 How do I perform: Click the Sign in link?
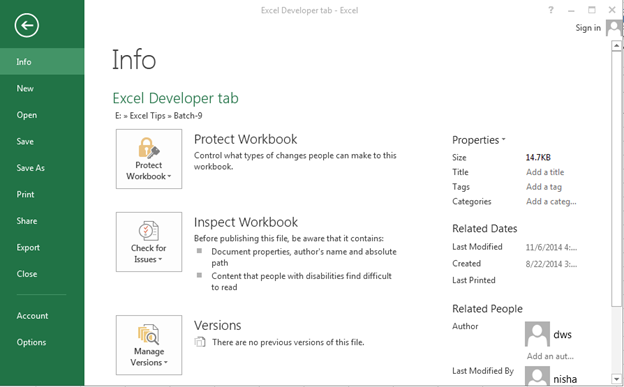[588, 28]
